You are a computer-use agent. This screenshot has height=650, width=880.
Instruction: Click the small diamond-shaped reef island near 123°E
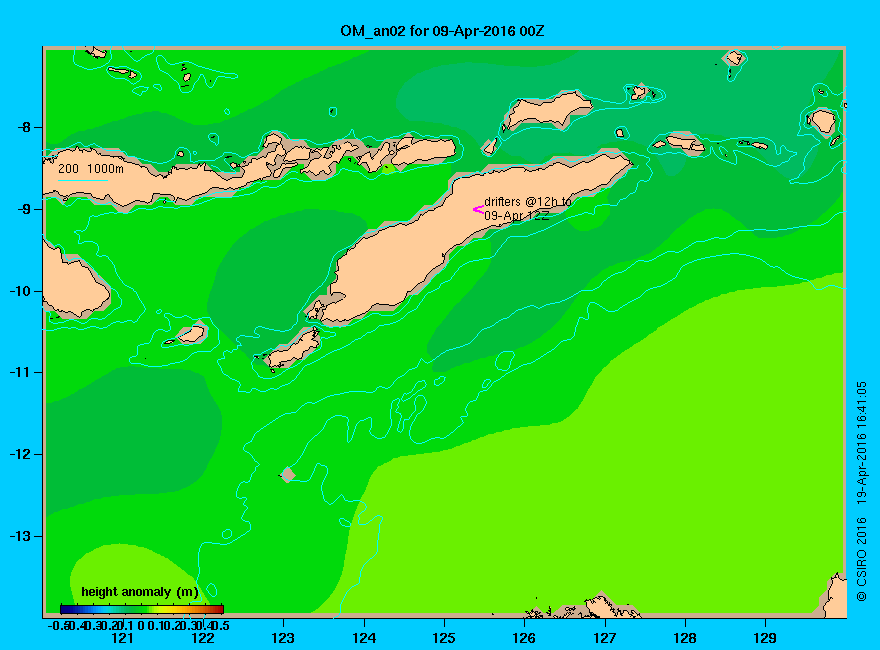coord(288,474)
